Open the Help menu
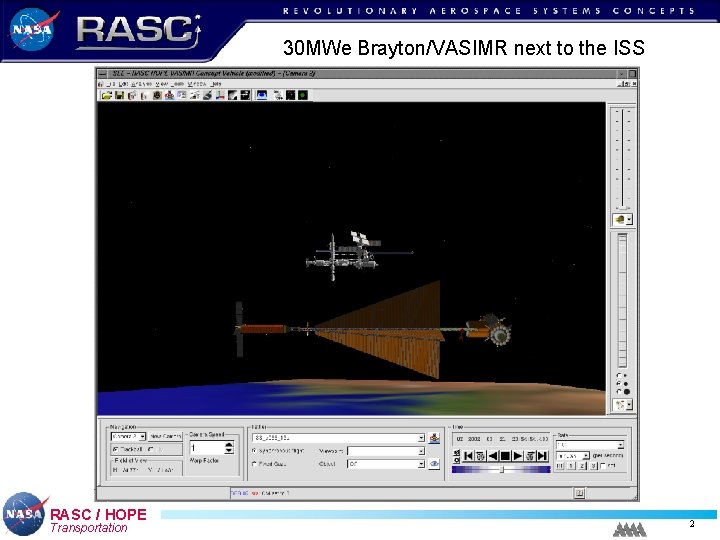720x540 pixels. 216,84
